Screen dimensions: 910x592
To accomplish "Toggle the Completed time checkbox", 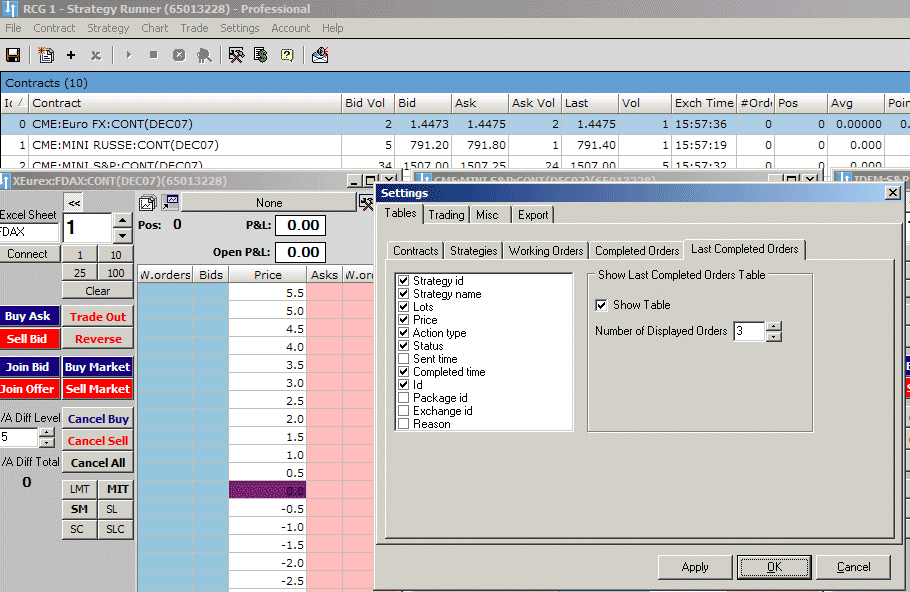I will click(403, 371).
